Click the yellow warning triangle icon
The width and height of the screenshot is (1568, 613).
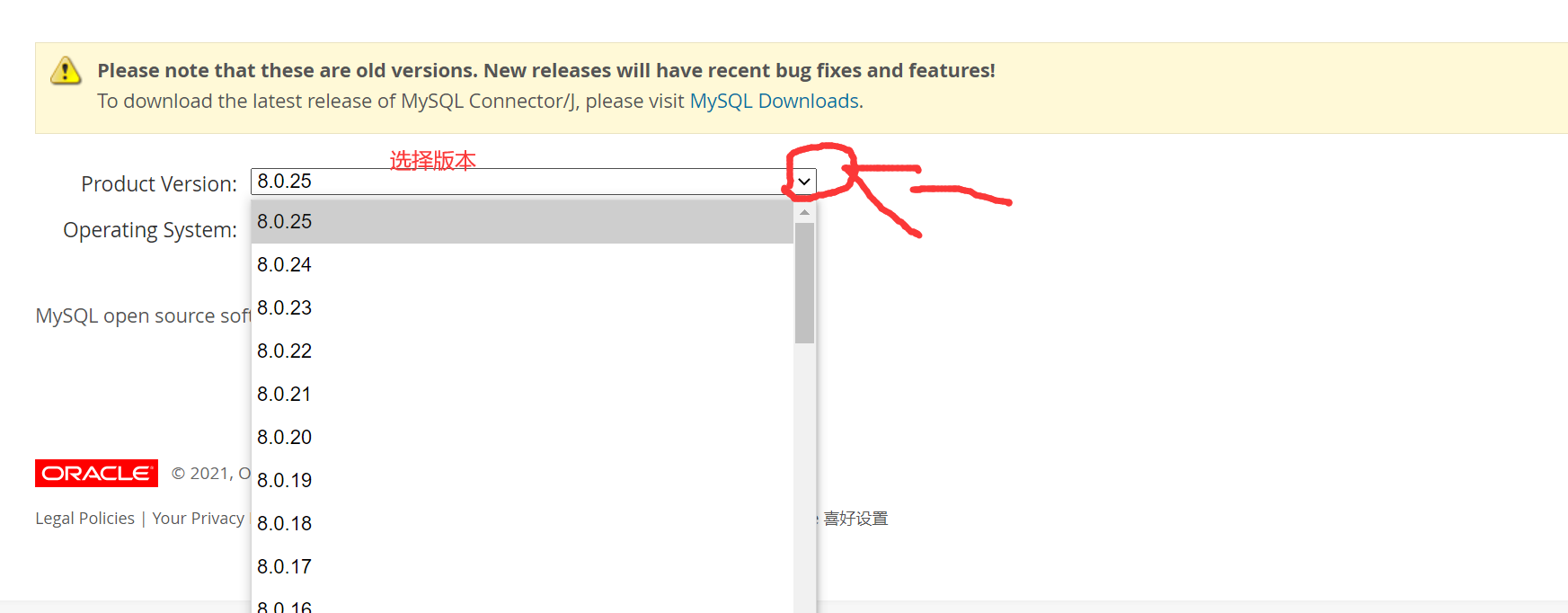point(66,70)
